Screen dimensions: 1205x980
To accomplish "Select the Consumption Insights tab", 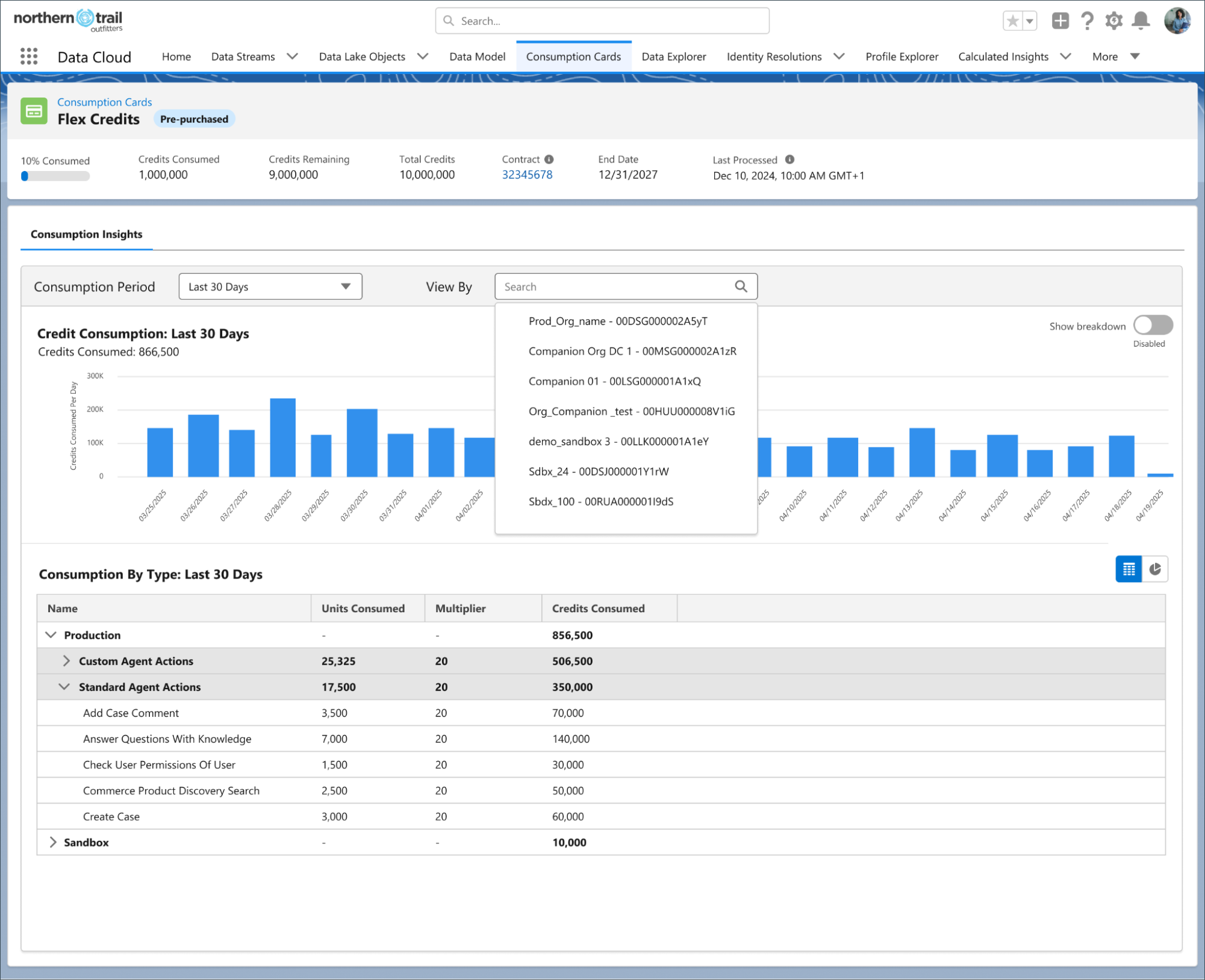I will [86, 234].
